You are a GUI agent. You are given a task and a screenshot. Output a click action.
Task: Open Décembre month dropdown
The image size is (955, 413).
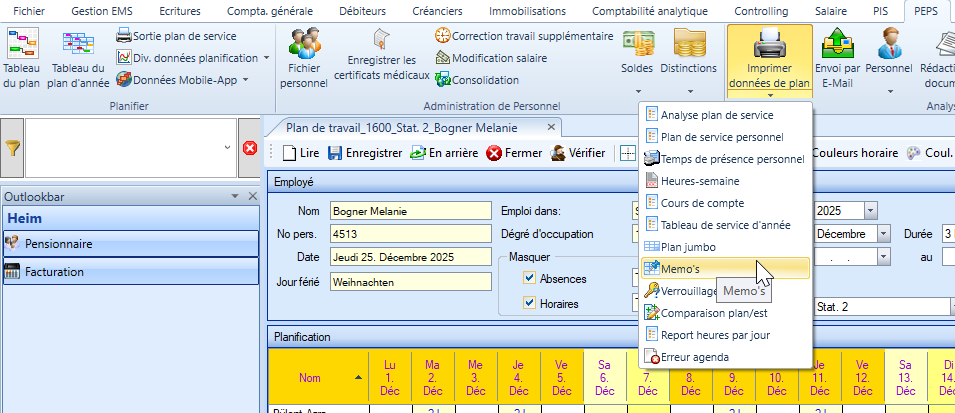pos(884,234)
